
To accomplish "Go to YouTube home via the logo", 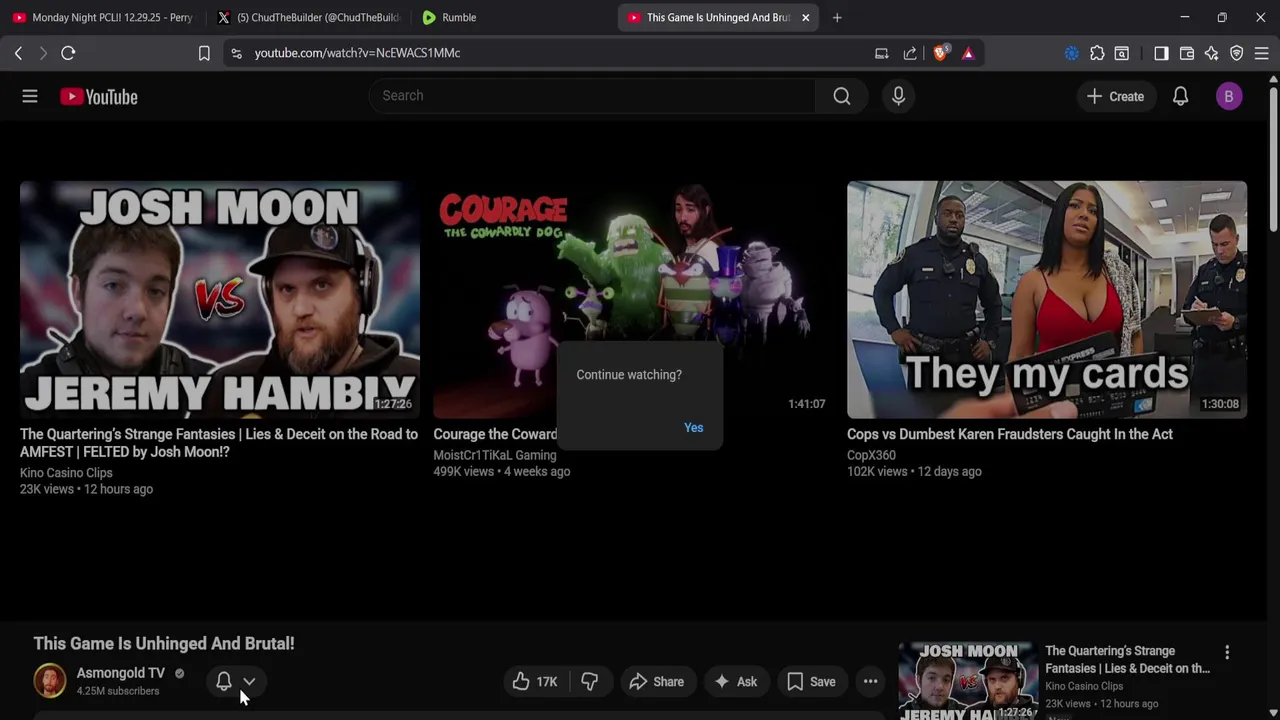I will click(x=99, y=96).
